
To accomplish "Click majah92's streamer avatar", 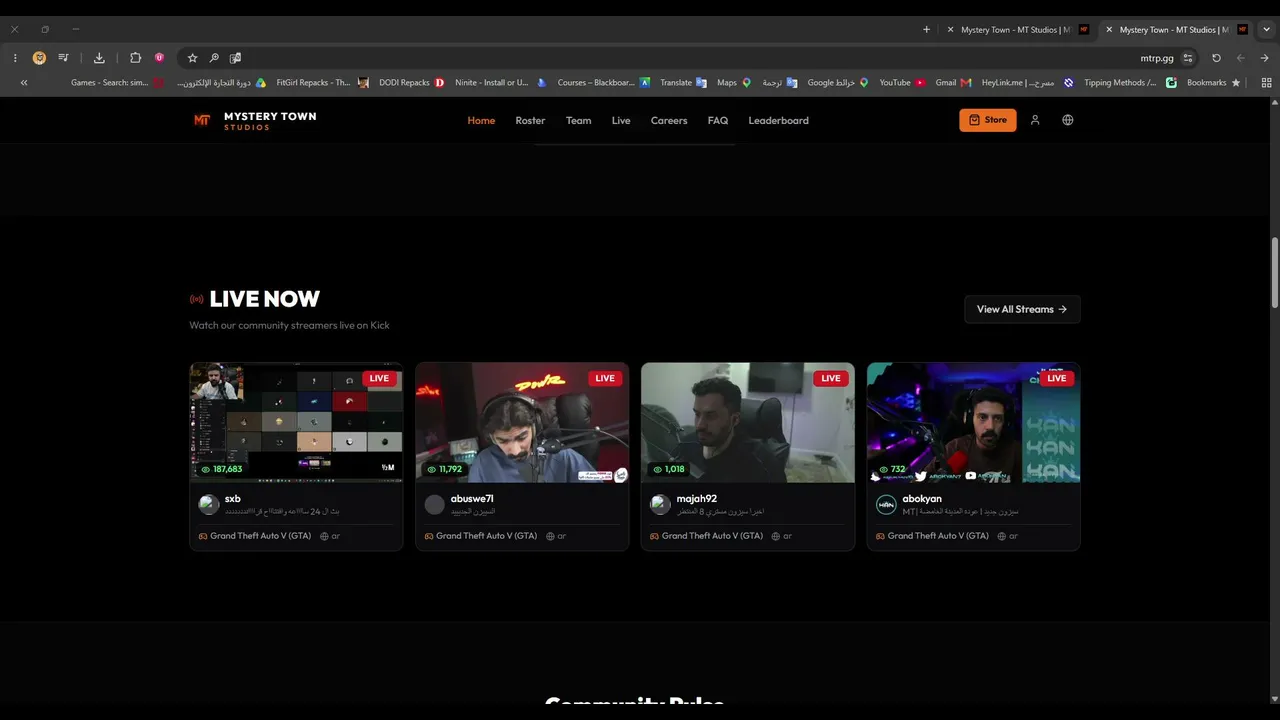I will (x=660, y=504).
